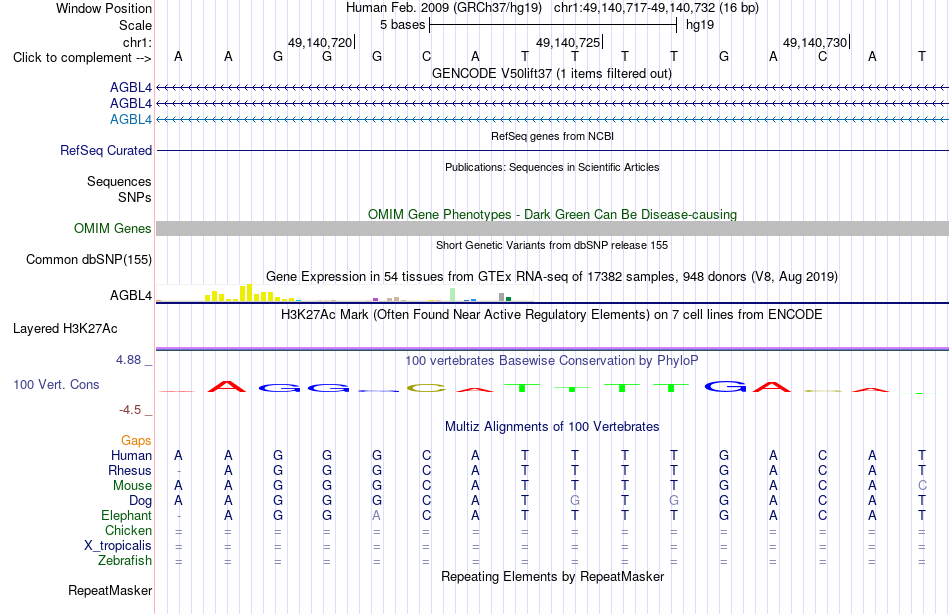Select the Common dbSNP(155) track label

pyautogui.click(x=88, y=259)
